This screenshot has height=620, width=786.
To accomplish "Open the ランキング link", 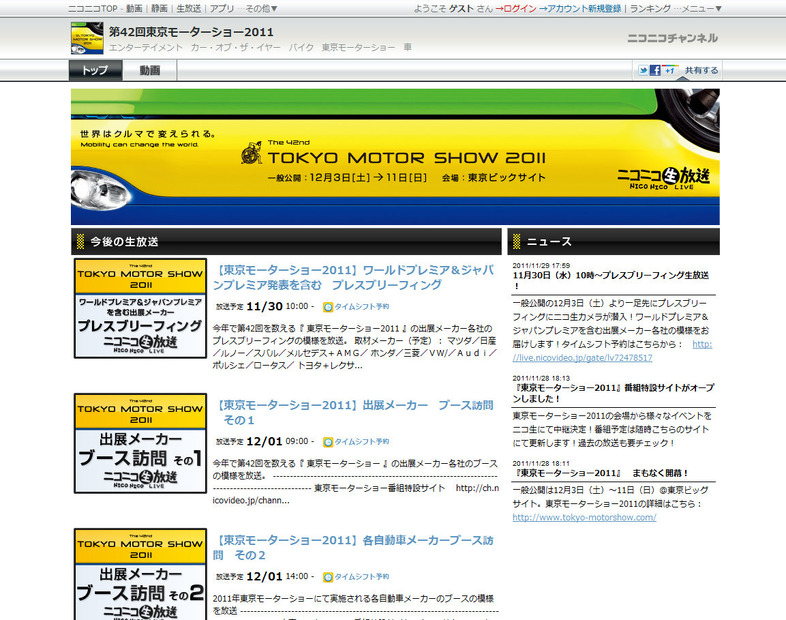I will click(x=650, y=9).
